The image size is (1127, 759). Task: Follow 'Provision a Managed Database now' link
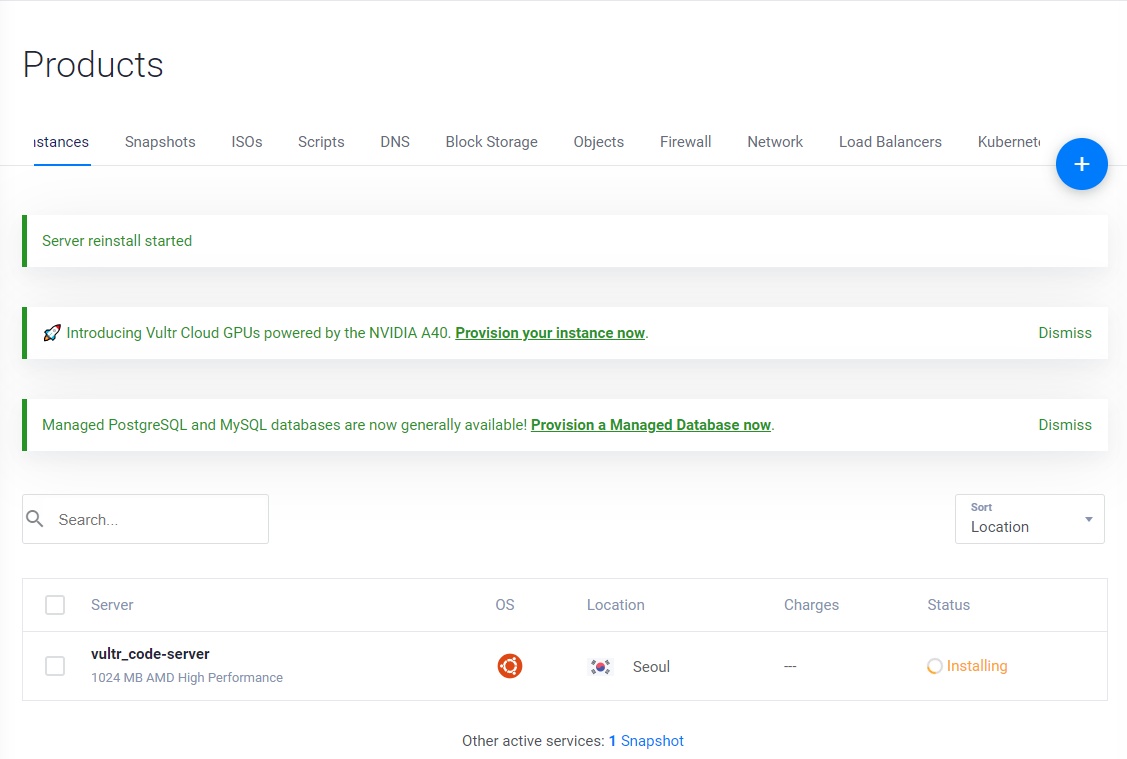point(650,425)
